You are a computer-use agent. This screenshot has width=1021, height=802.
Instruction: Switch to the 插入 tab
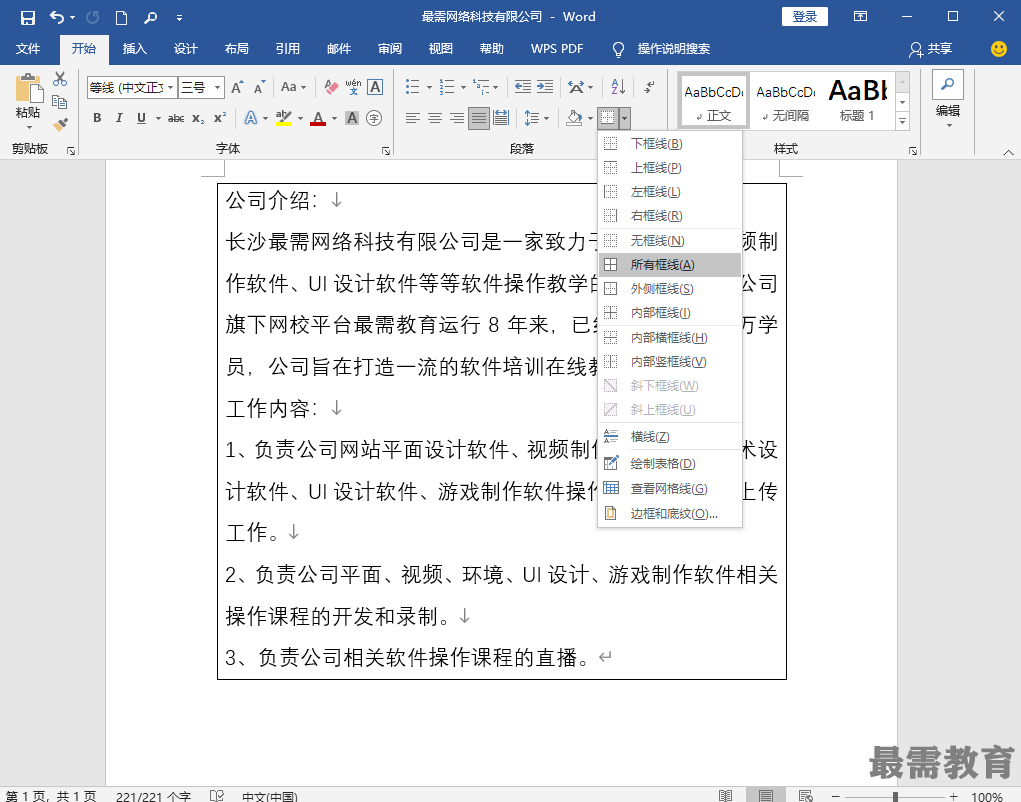pyautogui.click(x=135, y=49)
